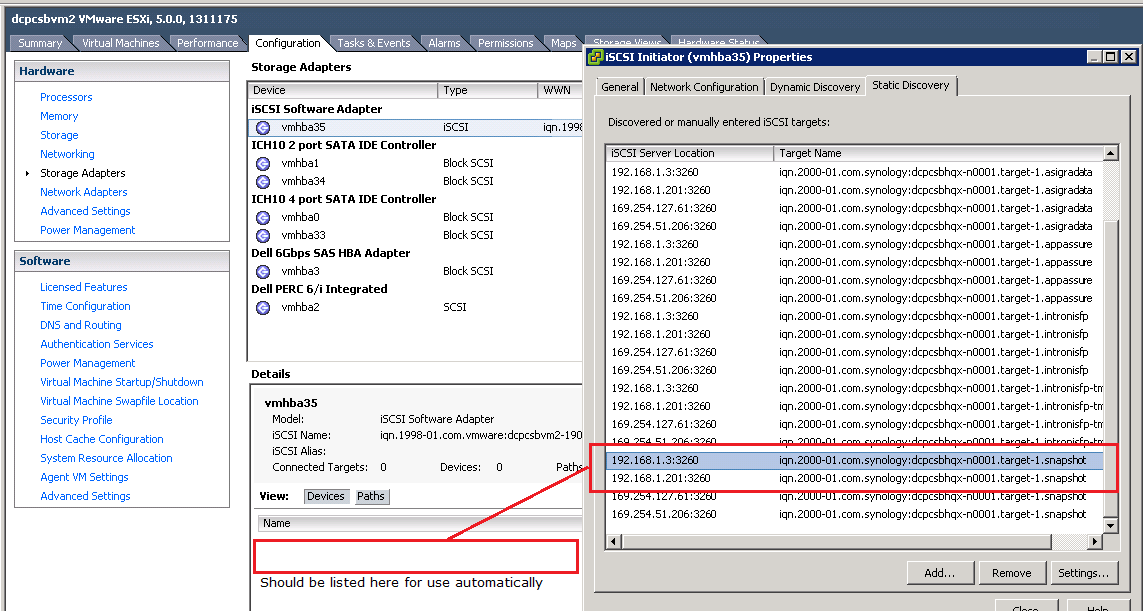Show the Paths view
The image size is (1143, 611).
[371, 497]
